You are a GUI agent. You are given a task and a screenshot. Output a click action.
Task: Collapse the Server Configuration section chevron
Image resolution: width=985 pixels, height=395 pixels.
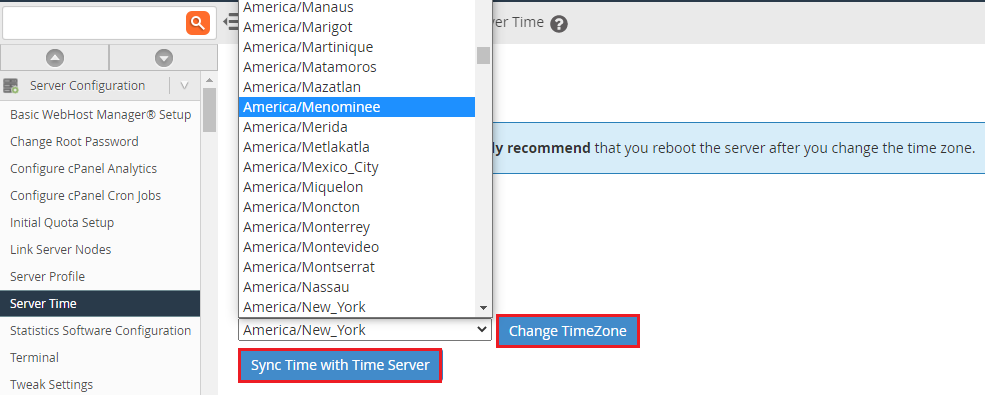tap(185, 85)
